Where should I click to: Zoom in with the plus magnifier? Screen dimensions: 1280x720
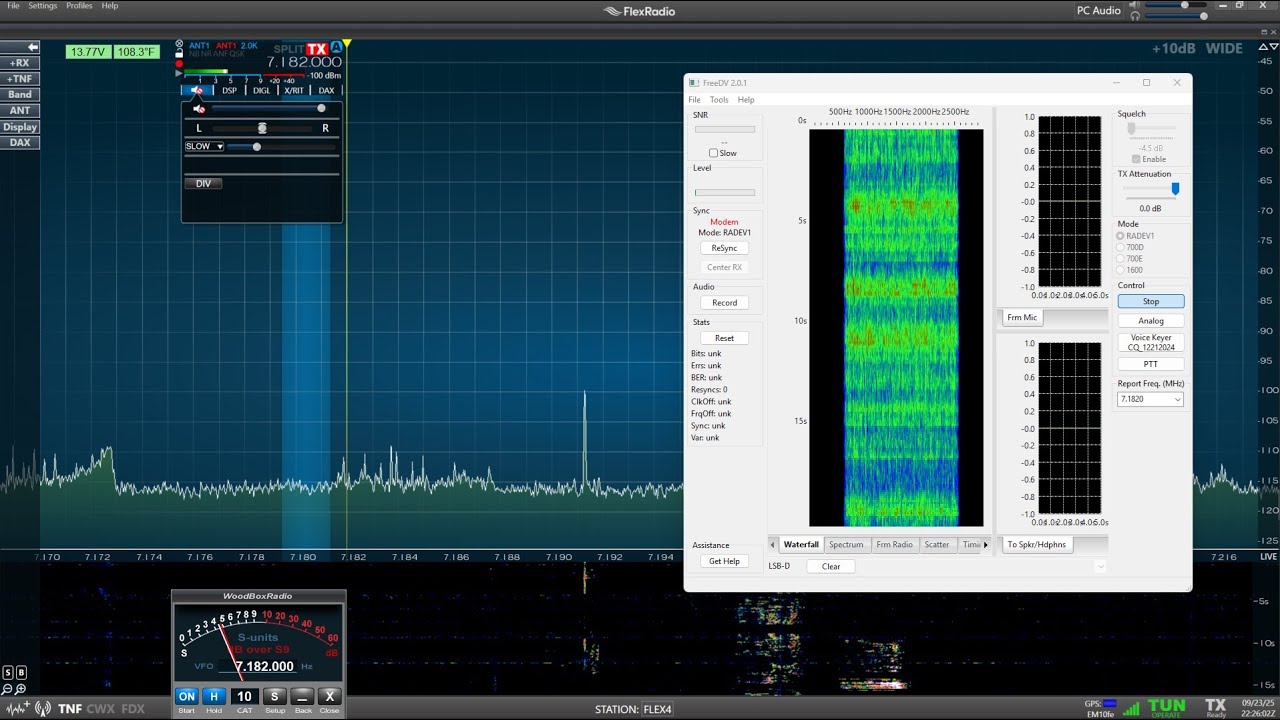(x=21, y=689)
